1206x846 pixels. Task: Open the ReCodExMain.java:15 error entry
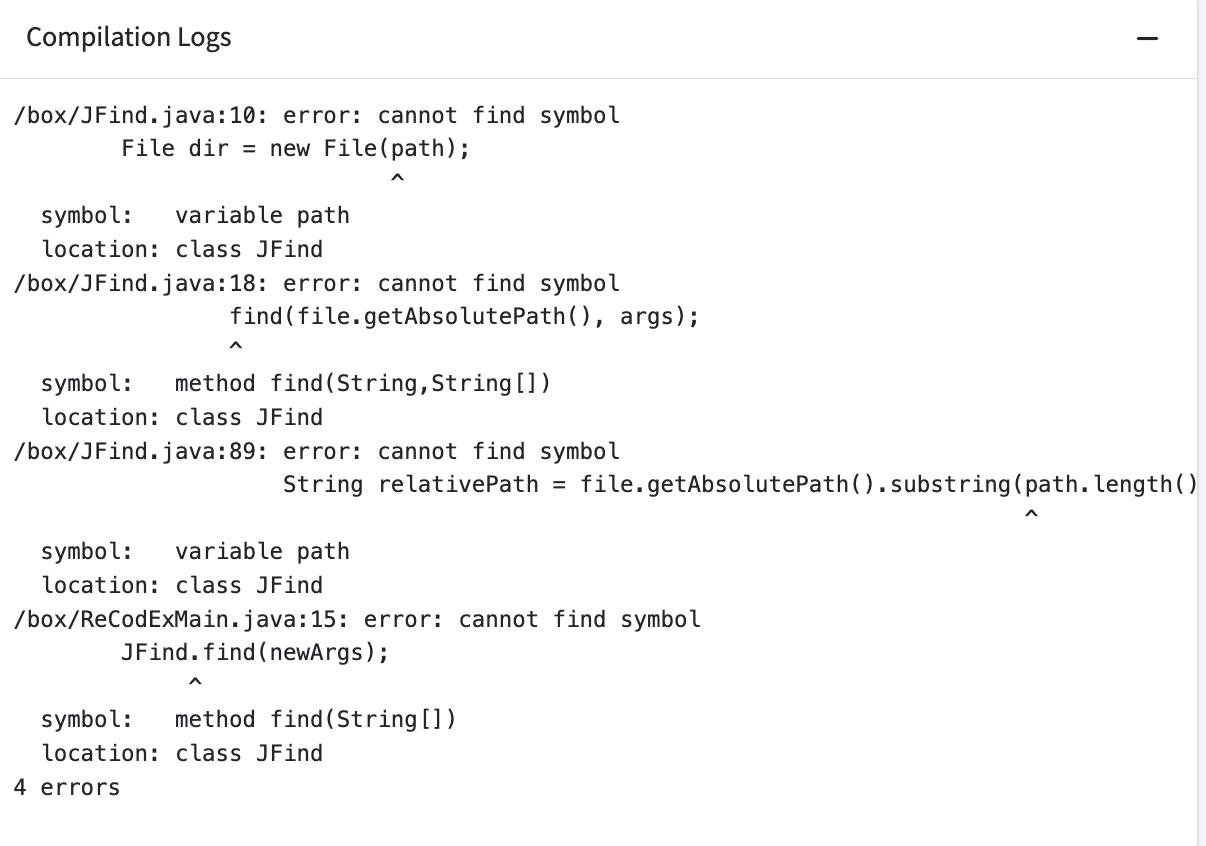pyautogui.click(x=355, y=619)
